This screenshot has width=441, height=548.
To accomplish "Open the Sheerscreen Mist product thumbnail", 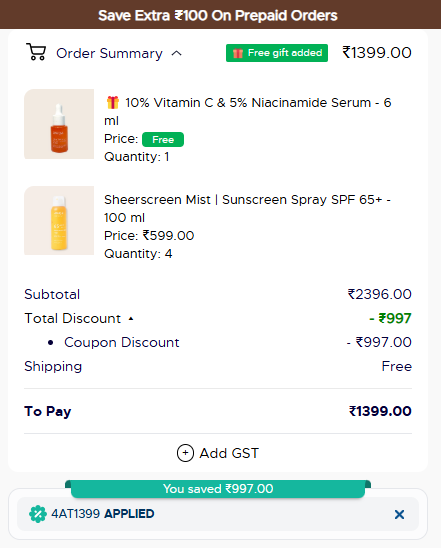I will coord(59,221).
